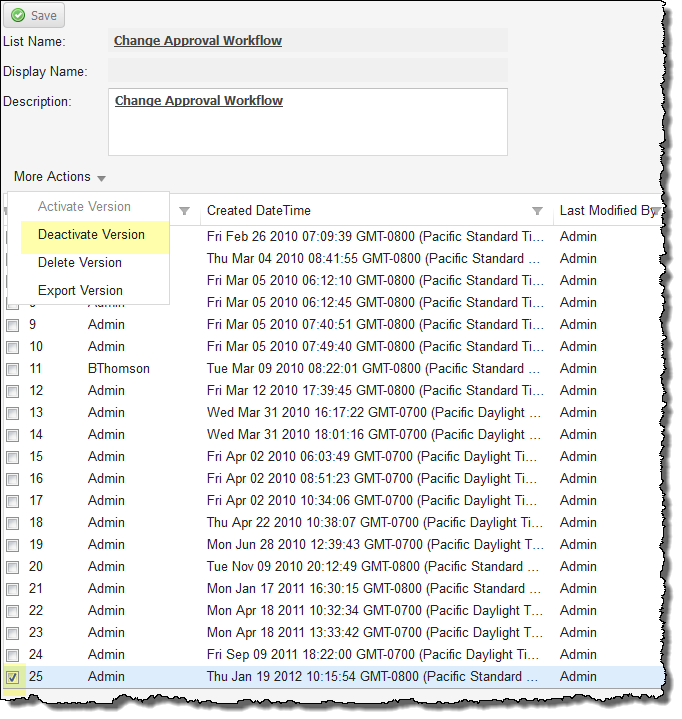Click date Fri Feb 26 2010 07:09:39
The image size is (682, 719).
pyautogui.click(x=375, y=237)
